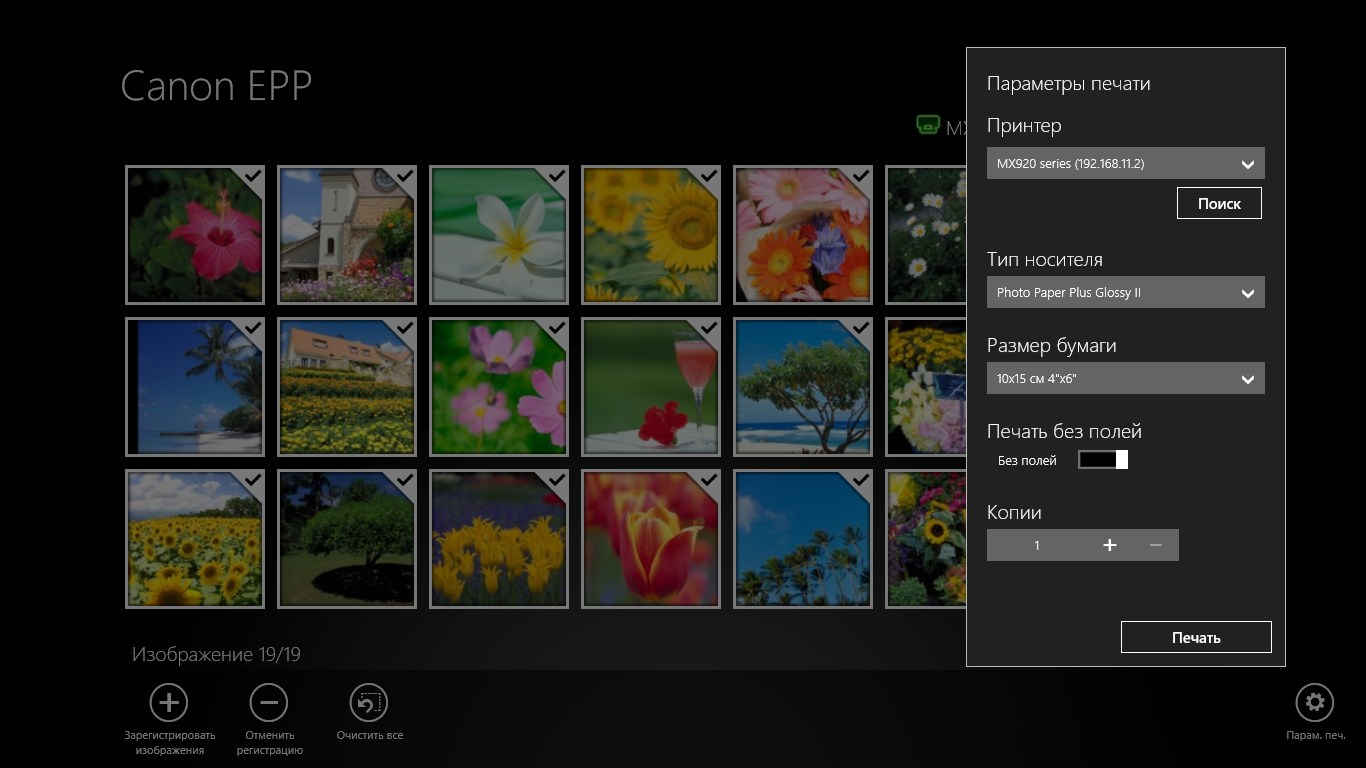
Task: Click the Изображение 19/19 counter text
Action: tap(216, 655)
